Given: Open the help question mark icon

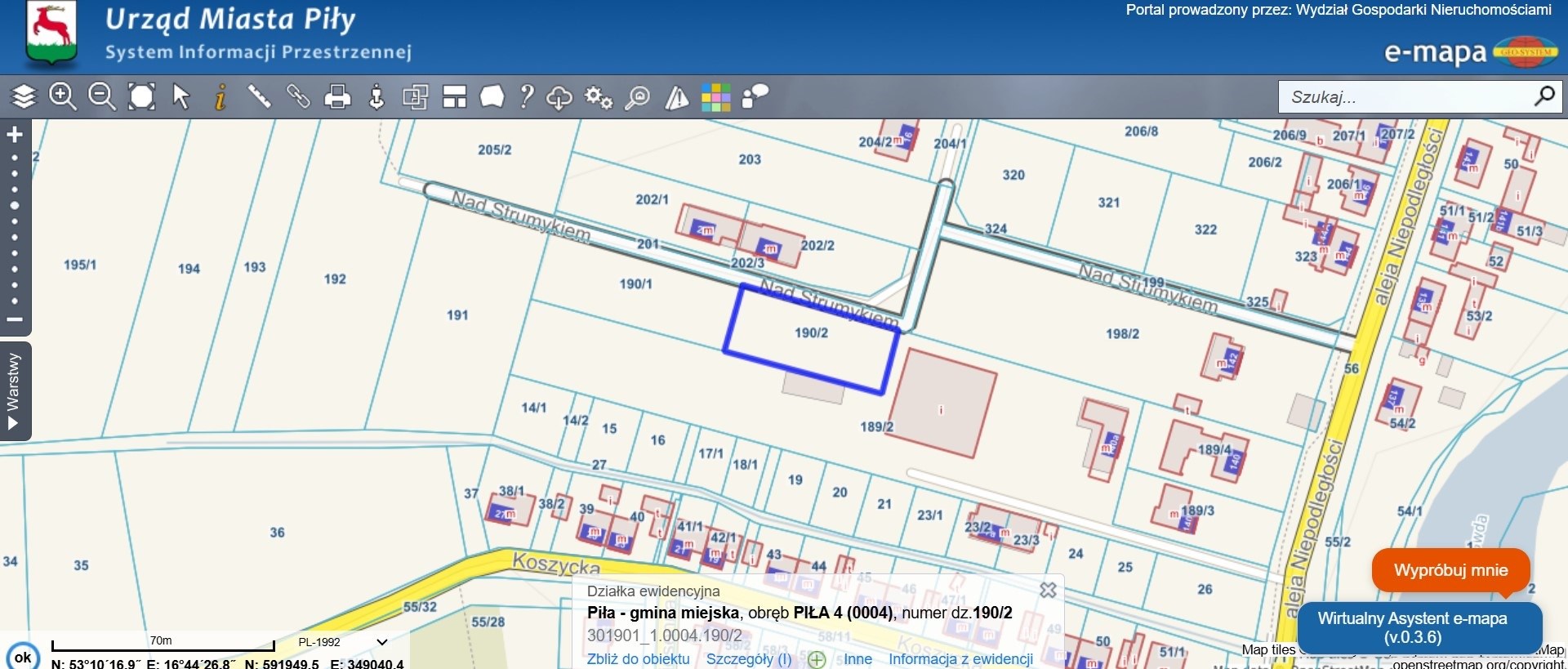Looking at the screenshot, I should pos(527,97).
